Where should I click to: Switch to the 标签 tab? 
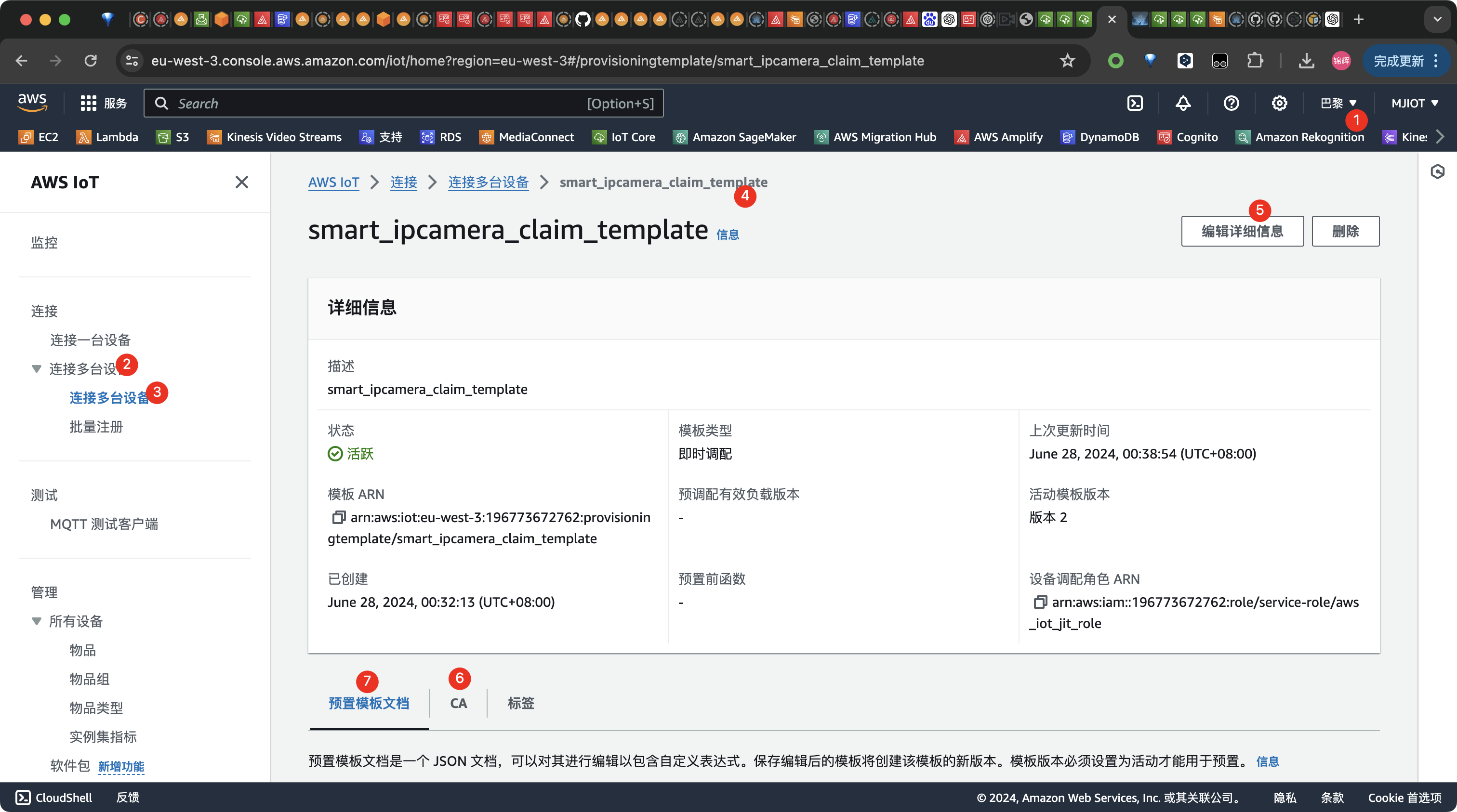[x=521, y=703]
